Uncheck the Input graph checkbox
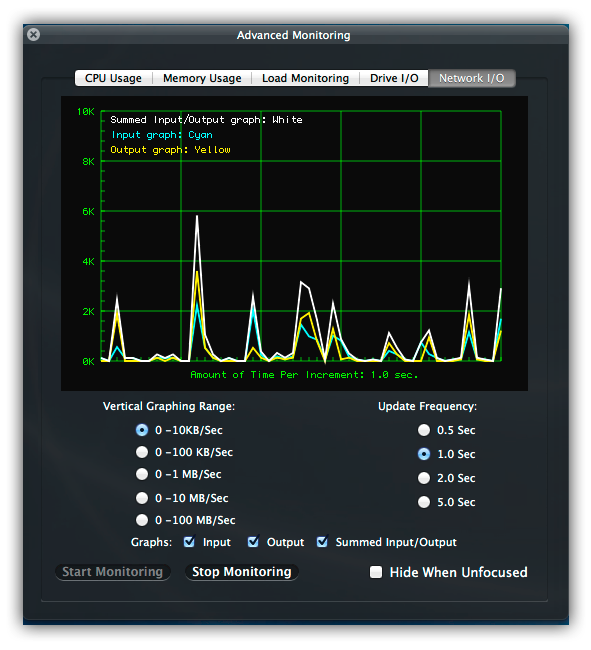 point(189,542)
